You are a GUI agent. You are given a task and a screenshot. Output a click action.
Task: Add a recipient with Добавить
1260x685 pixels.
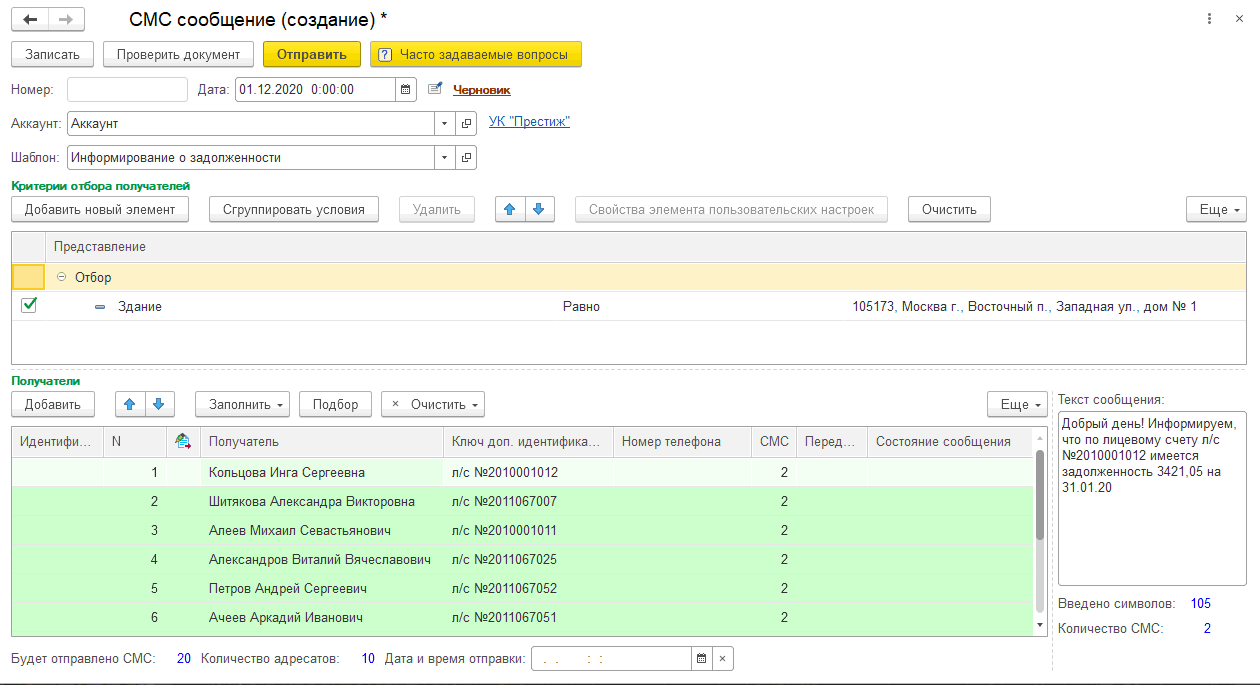[x=53, y=404]
